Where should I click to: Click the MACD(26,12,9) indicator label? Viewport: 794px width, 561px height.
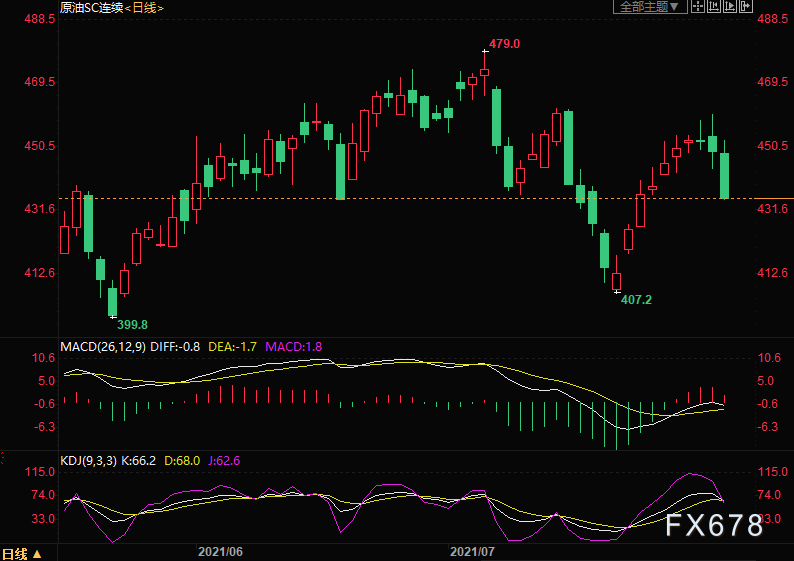(103, 347)
